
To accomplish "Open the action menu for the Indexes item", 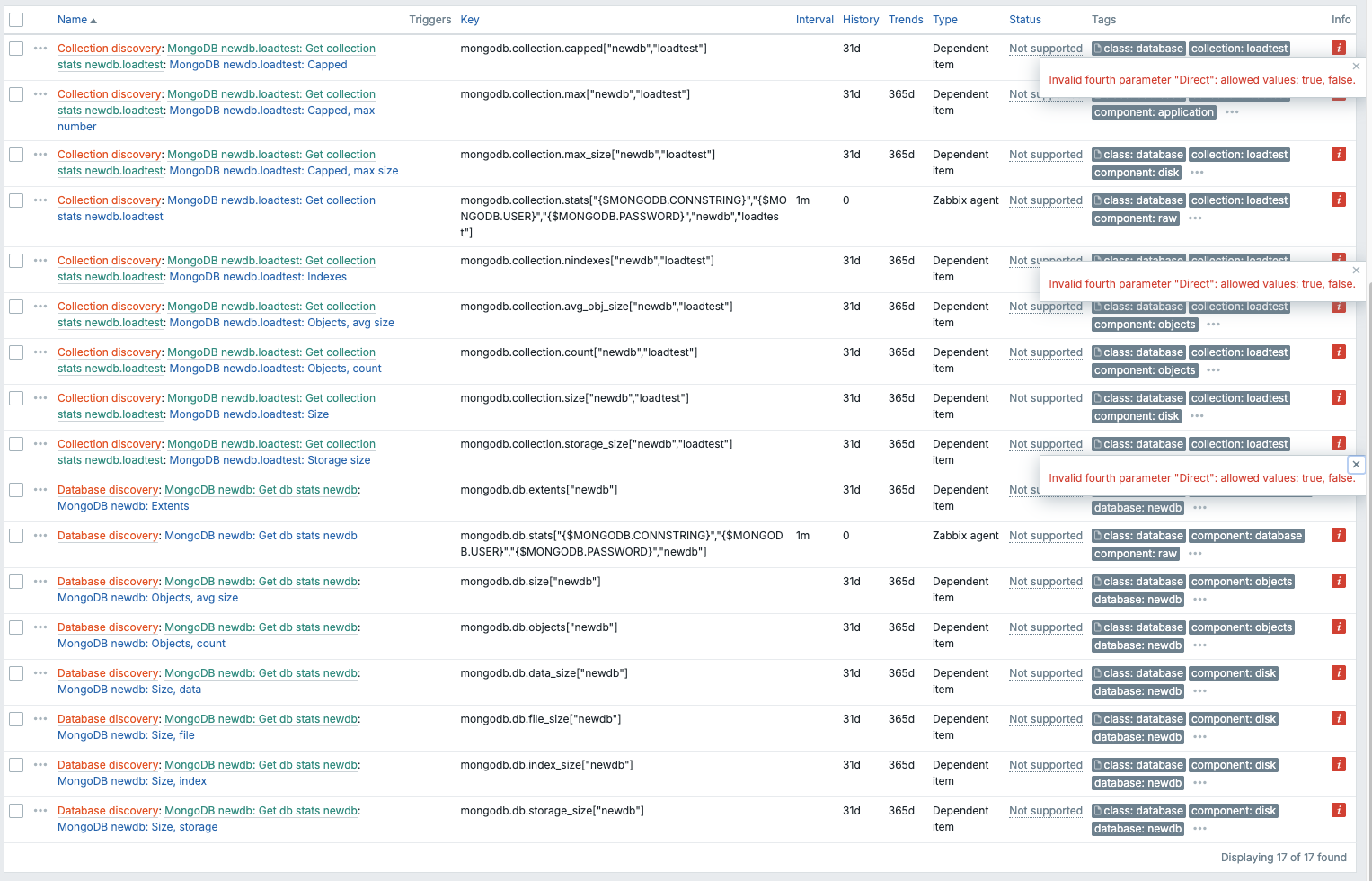I will point(40,261).
